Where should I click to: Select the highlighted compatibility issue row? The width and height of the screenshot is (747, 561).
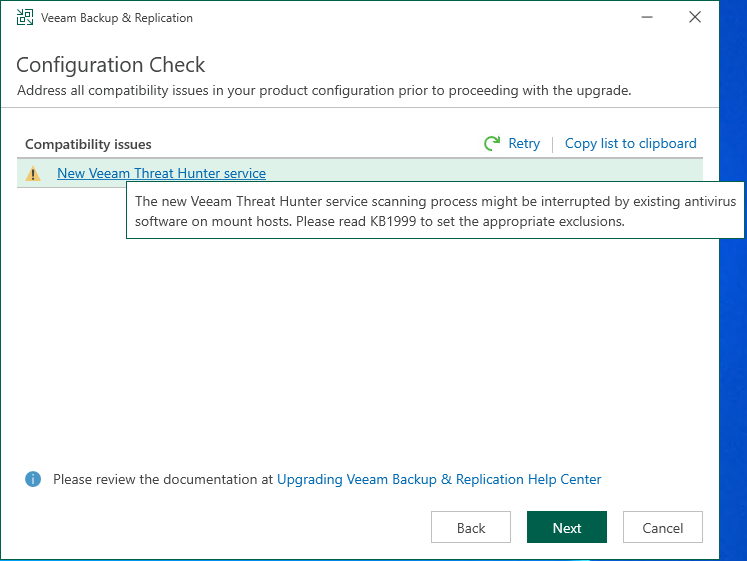360,173
